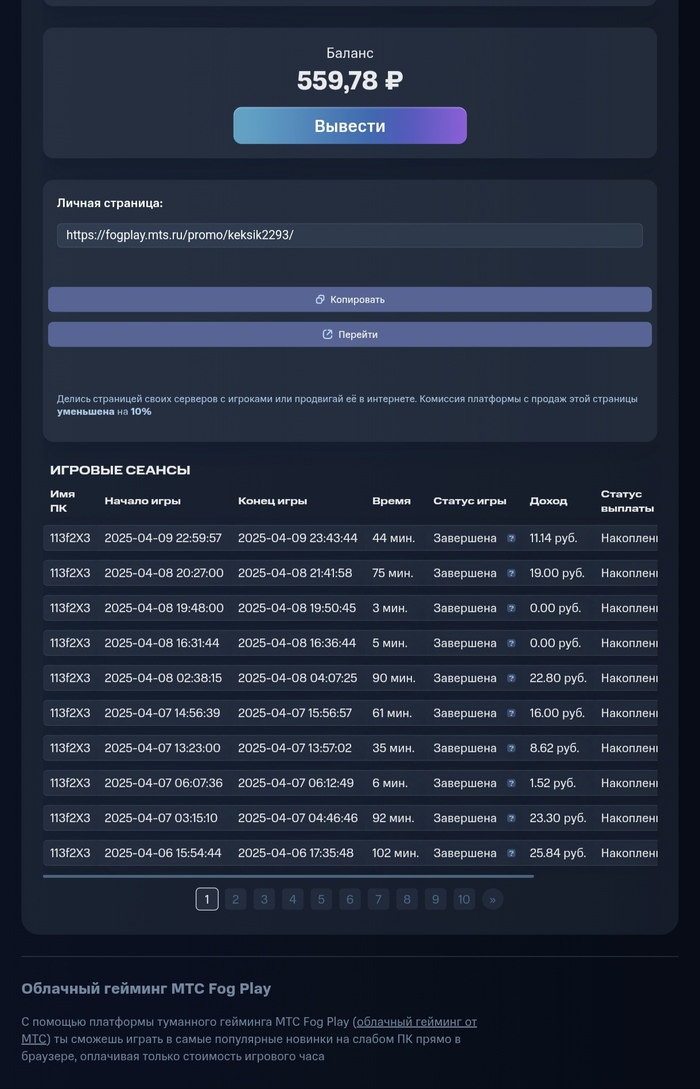Viewport: 700px width, 1089px height.
Task: Click status help icon for 61 мин. session
Action: (511, 713)
